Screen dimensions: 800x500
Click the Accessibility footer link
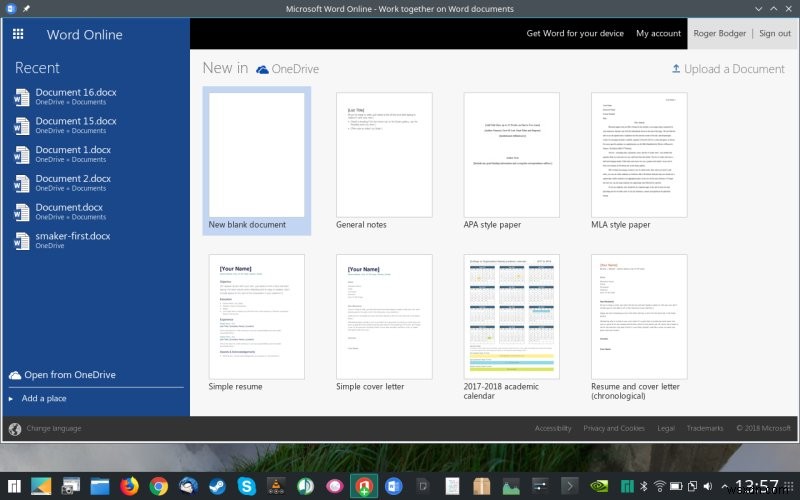(553, 428)
